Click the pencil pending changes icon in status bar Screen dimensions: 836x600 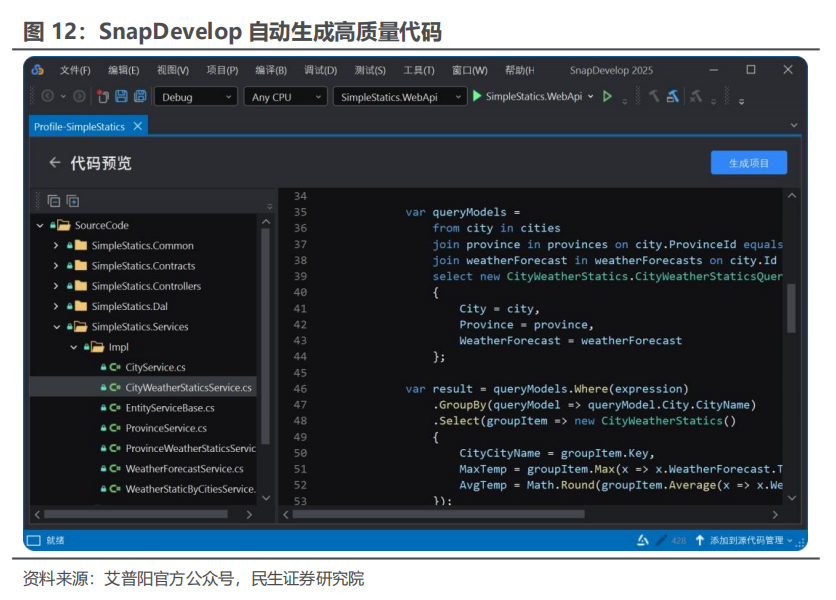tap(661, 540)
